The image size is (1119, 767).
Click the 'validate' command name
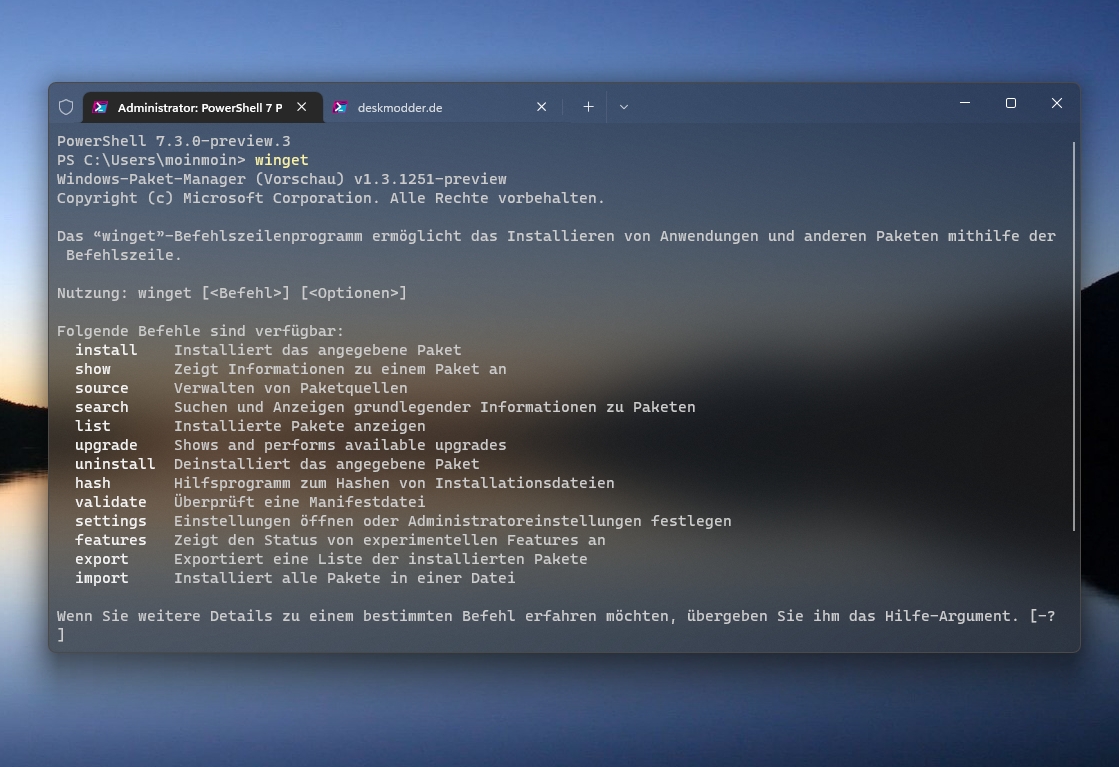coord(111,502)
